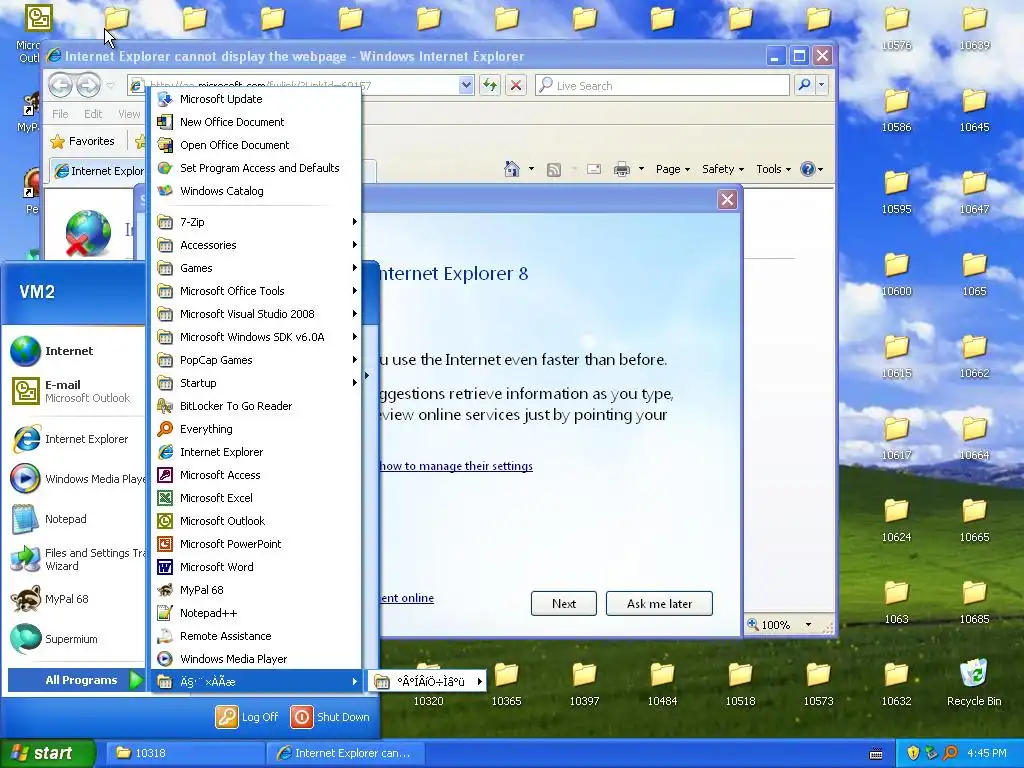
Task: Click the security shield tray icon
Action: click(x=913, y=753)
